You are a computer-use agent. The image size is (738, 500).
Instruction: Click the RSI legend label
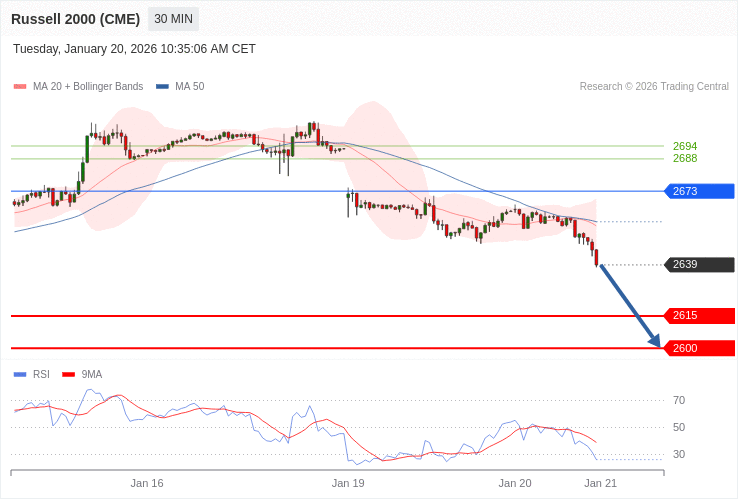41,375
